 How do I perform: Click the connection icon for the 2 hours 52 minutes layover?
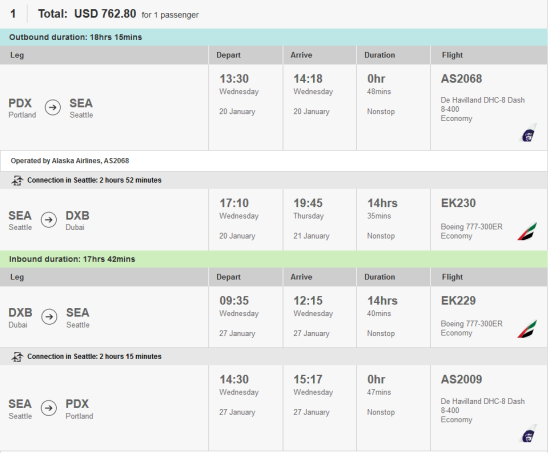point(17,180)
